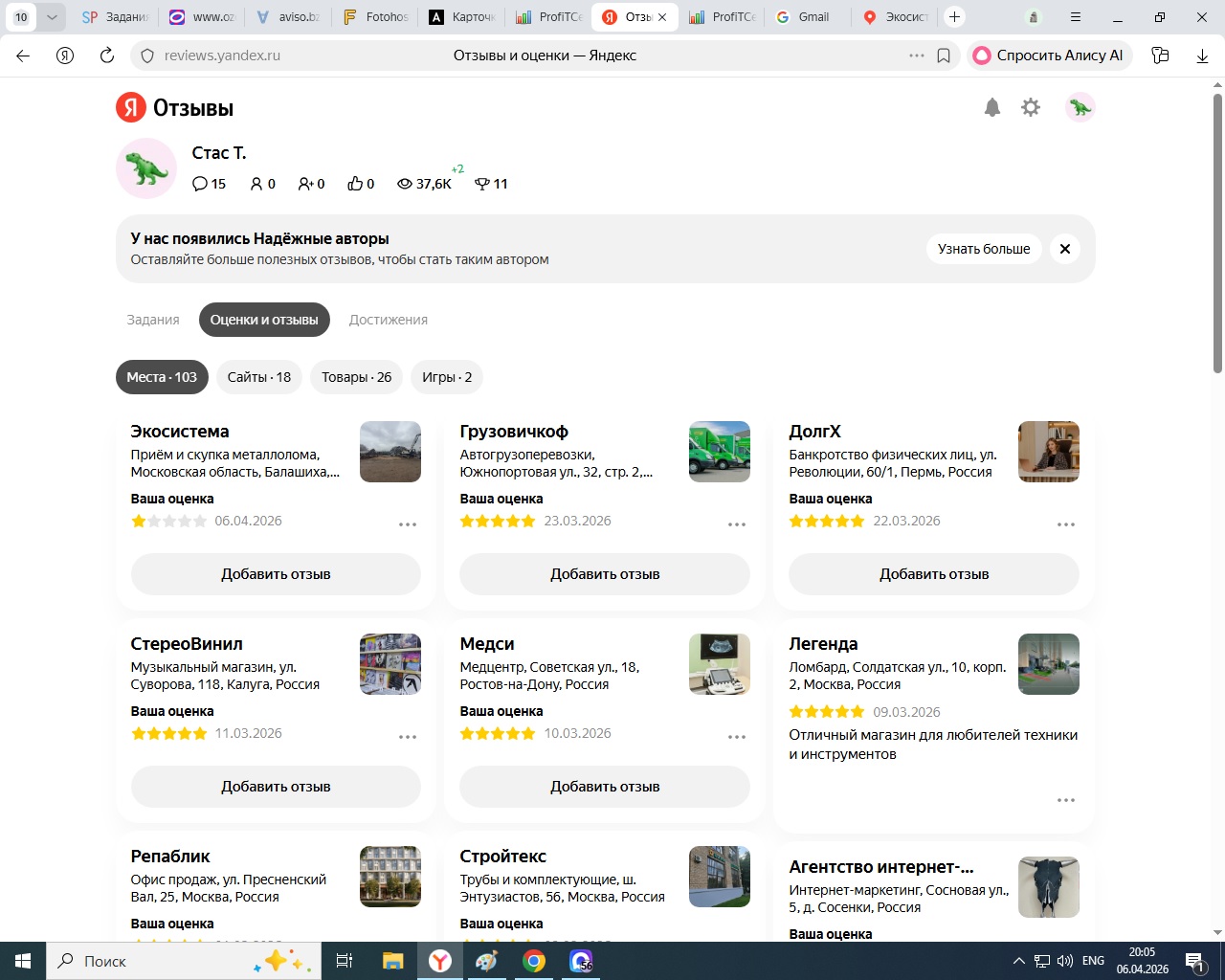
Task: Open the notifications bell icon
Action: [992, 107]
